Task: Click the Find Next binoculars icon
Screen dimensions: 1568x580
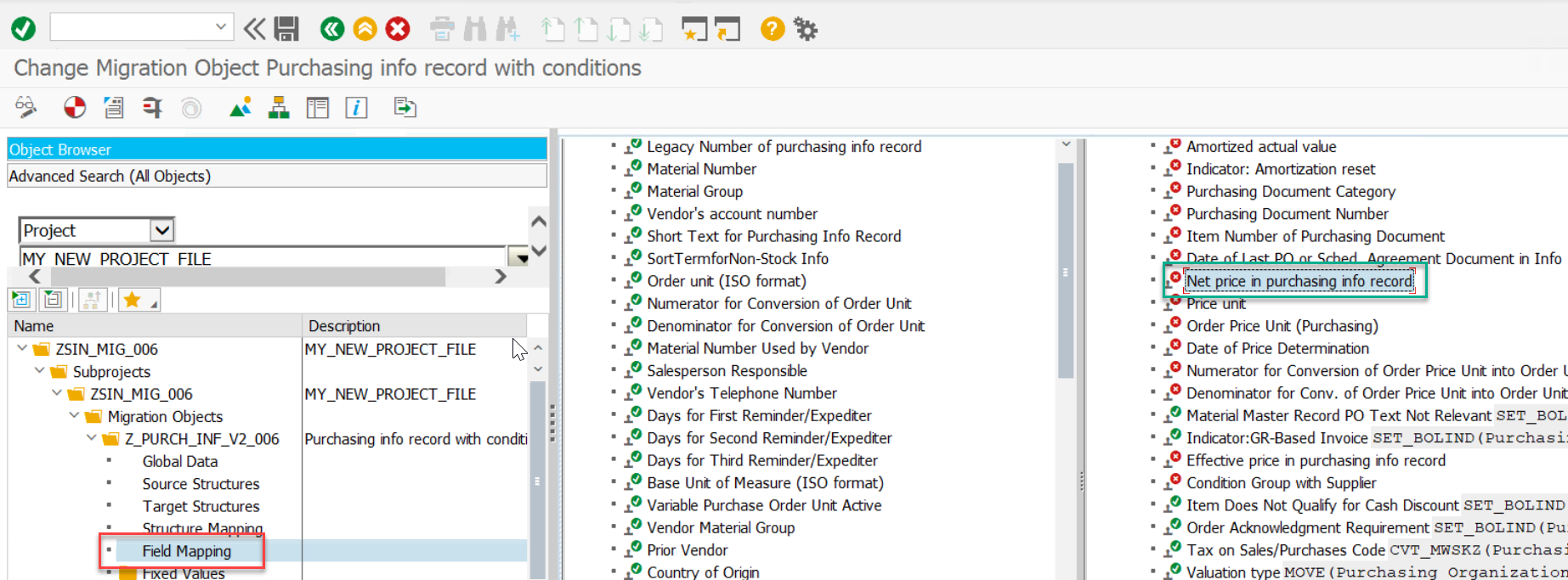Action: (507, 30)
